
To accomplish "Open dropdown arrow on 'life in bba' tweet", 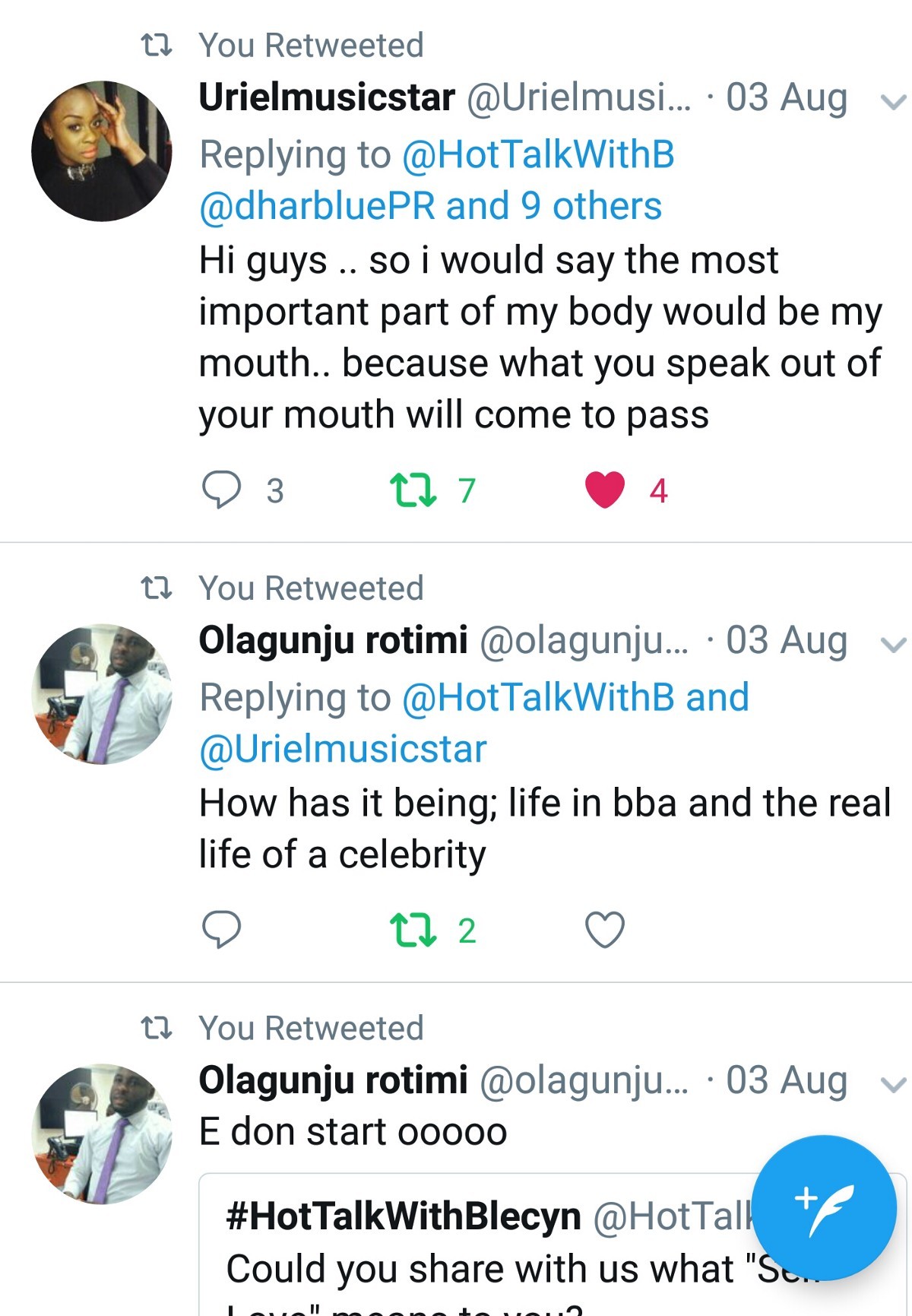I will tap(892, 645).
